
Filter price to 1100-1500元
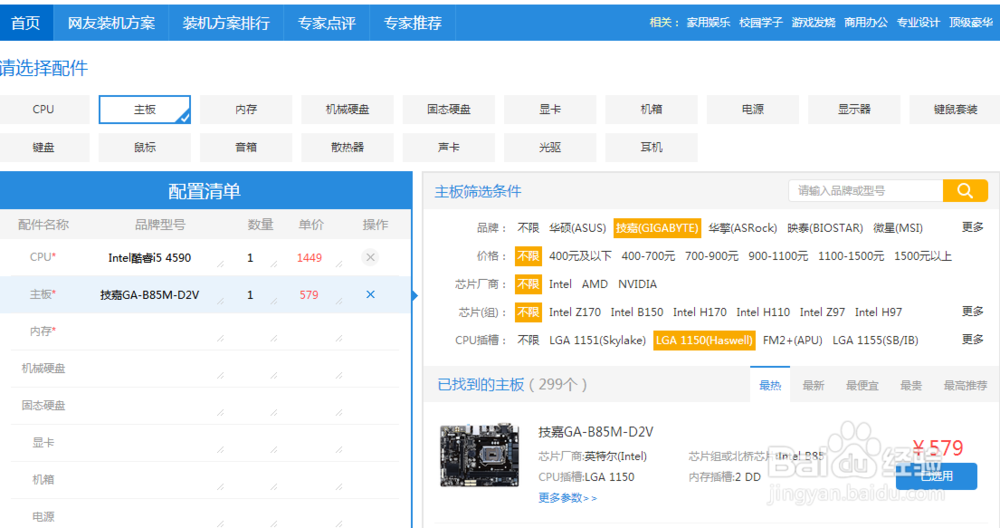tap(851, 256)
